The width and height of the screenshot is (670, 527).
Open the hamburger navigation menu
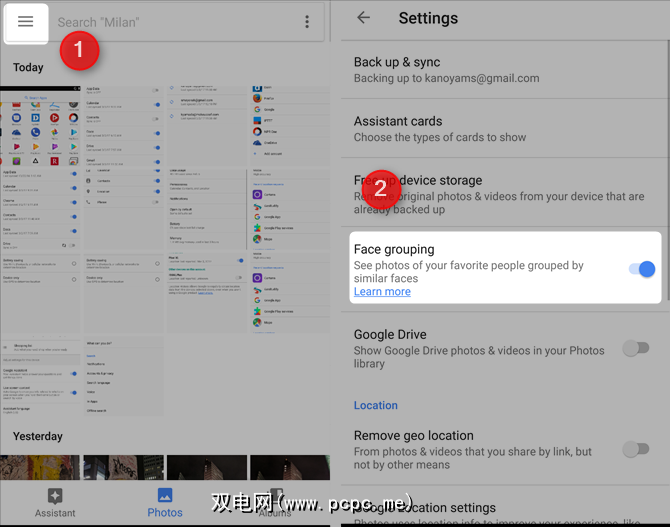(x=26, y=21)
